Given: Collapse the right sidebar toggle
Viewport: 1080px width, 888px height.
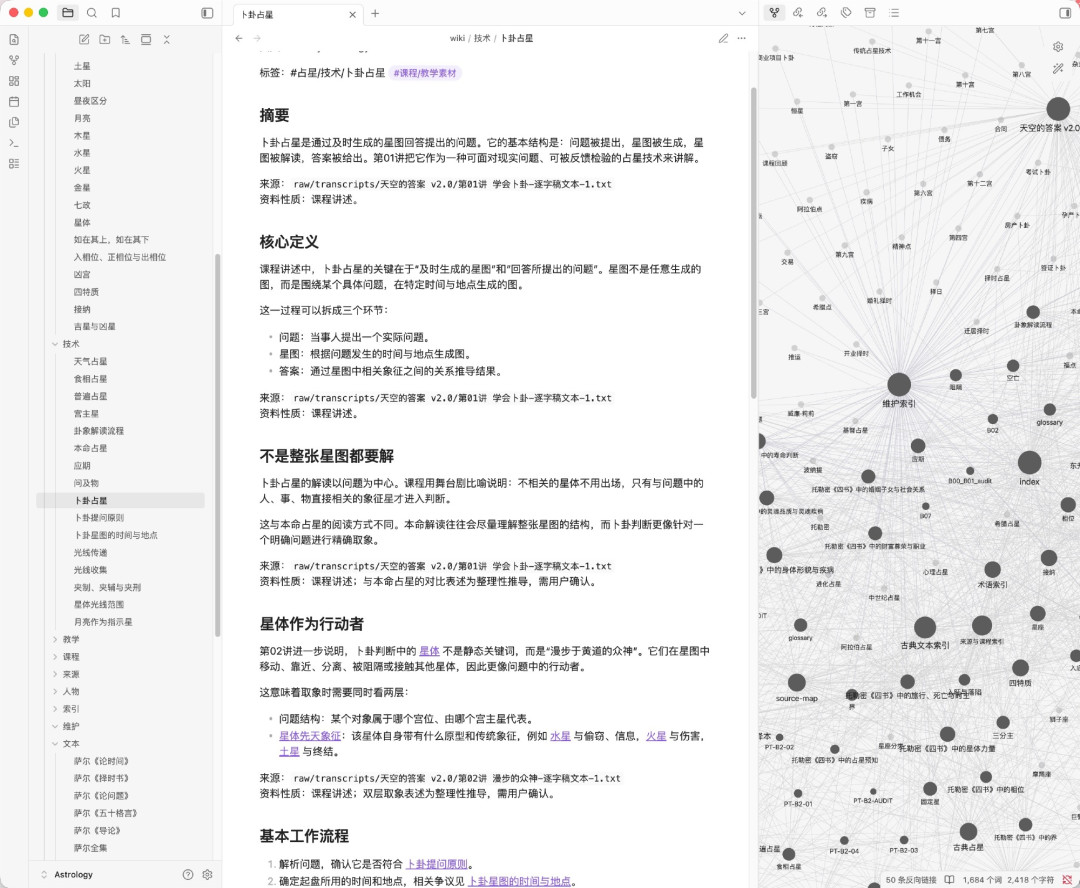Looking at the screenshot, I should pos(1065,12).
